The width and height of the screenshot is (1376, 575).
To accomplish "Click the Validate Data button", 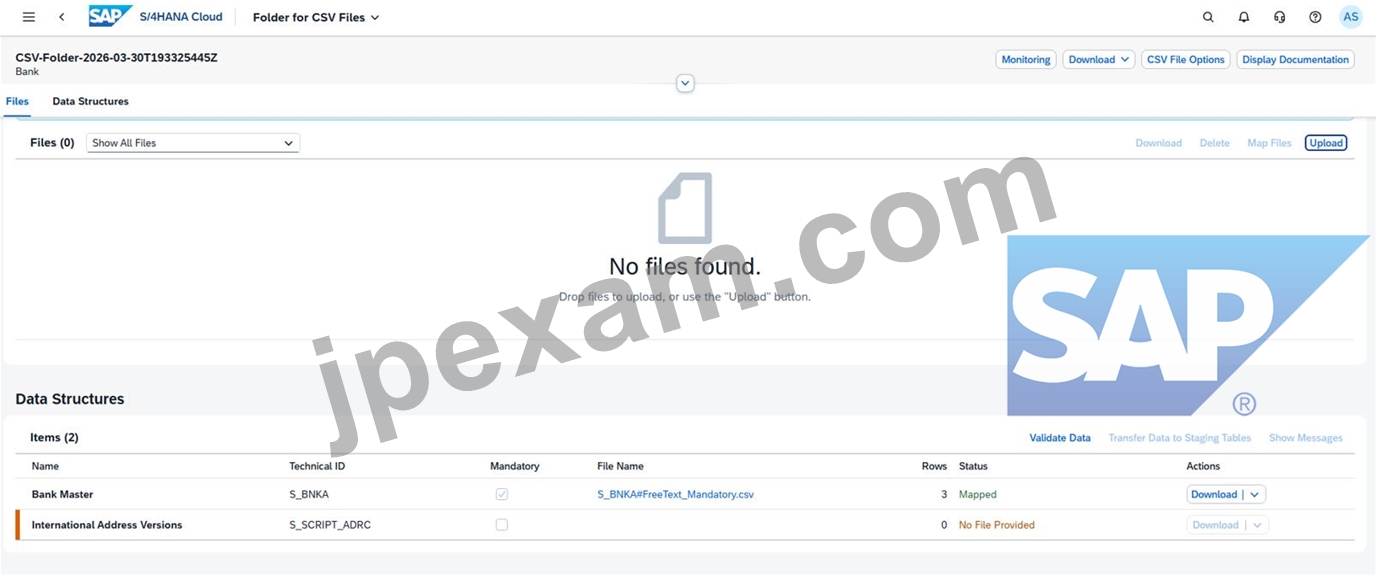I will click(1060, 438).
